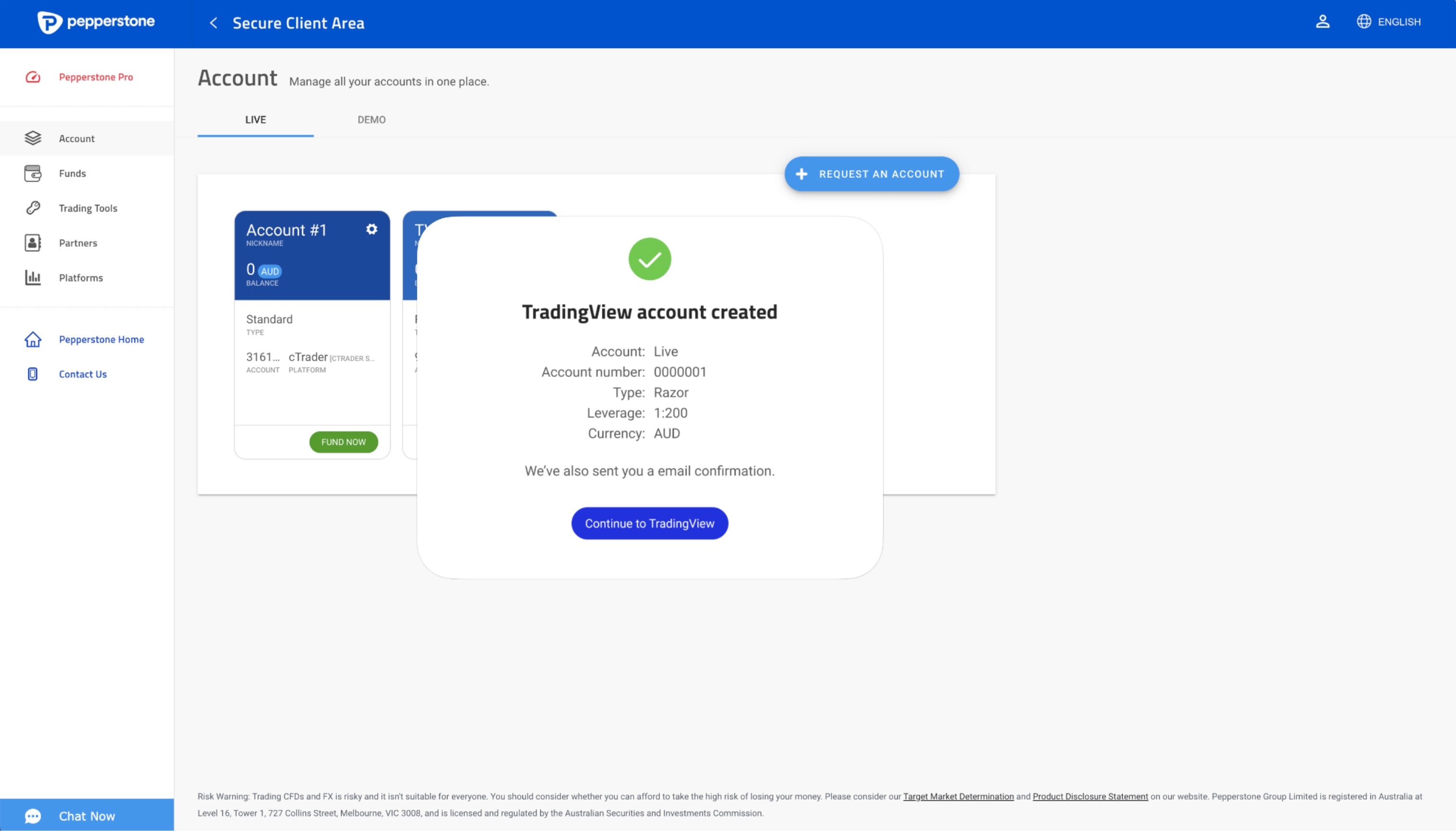Click the Platforms bar-chart icon
Screen dimensions: 1456x831
click(x=33, y=277)
